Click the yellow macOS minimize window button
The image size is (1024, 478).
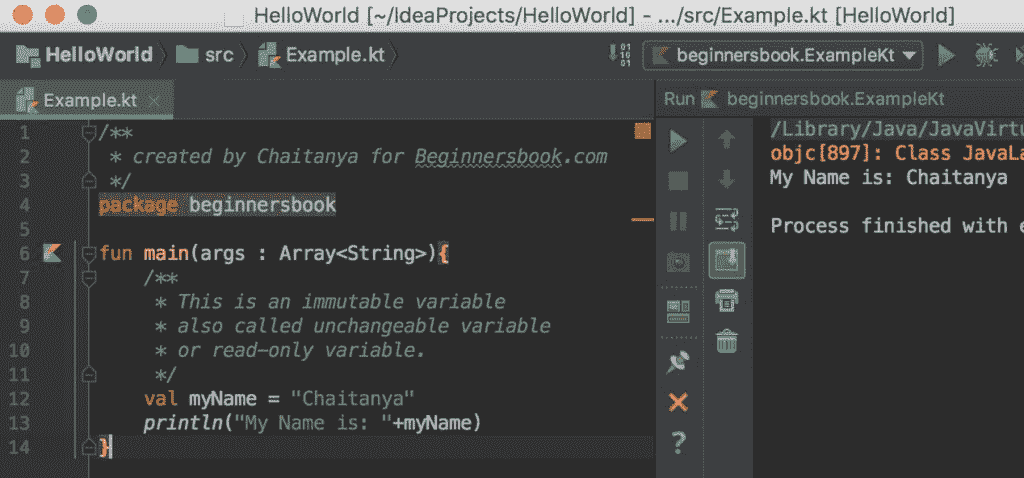tap(55, 14)
